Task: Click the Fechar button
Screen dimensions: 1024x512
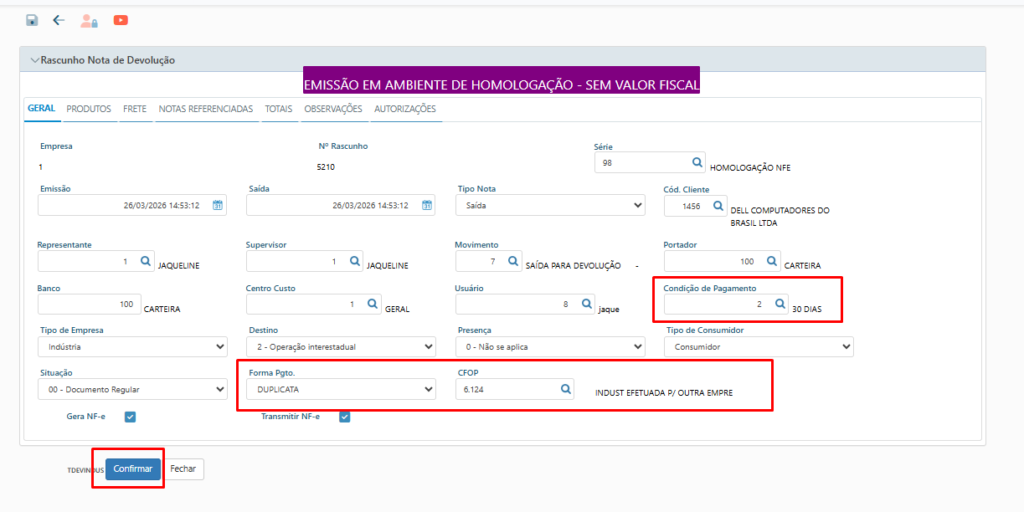Action: coord(183,468)
